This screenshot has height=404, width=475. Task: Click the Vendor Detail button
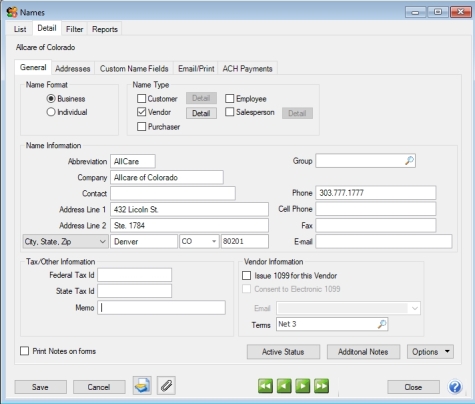(201, 113)
